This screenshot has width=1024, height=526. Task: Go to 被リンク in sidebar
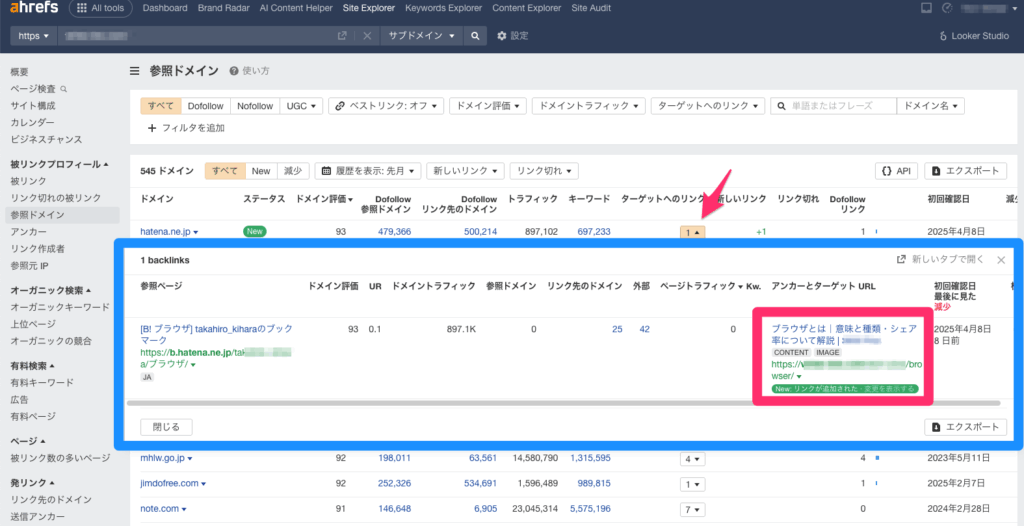click(x=29, y=181)
